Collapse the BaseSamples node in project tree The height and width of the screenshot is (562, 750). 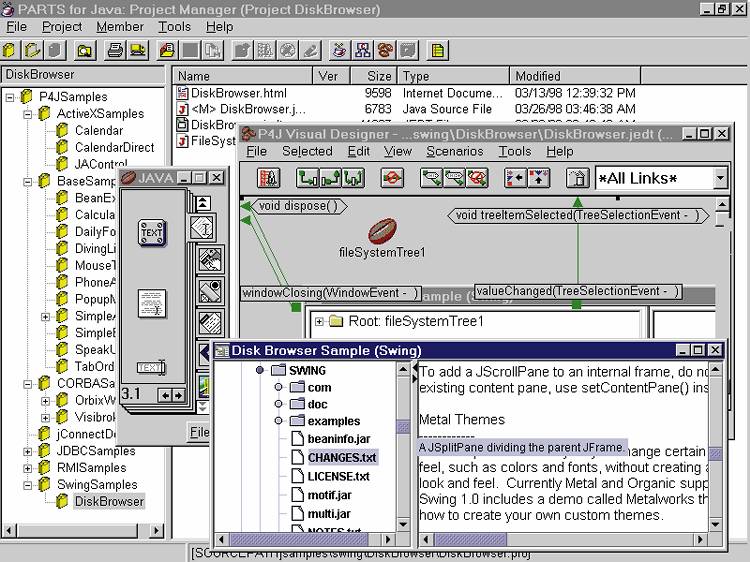pos(28,181)
